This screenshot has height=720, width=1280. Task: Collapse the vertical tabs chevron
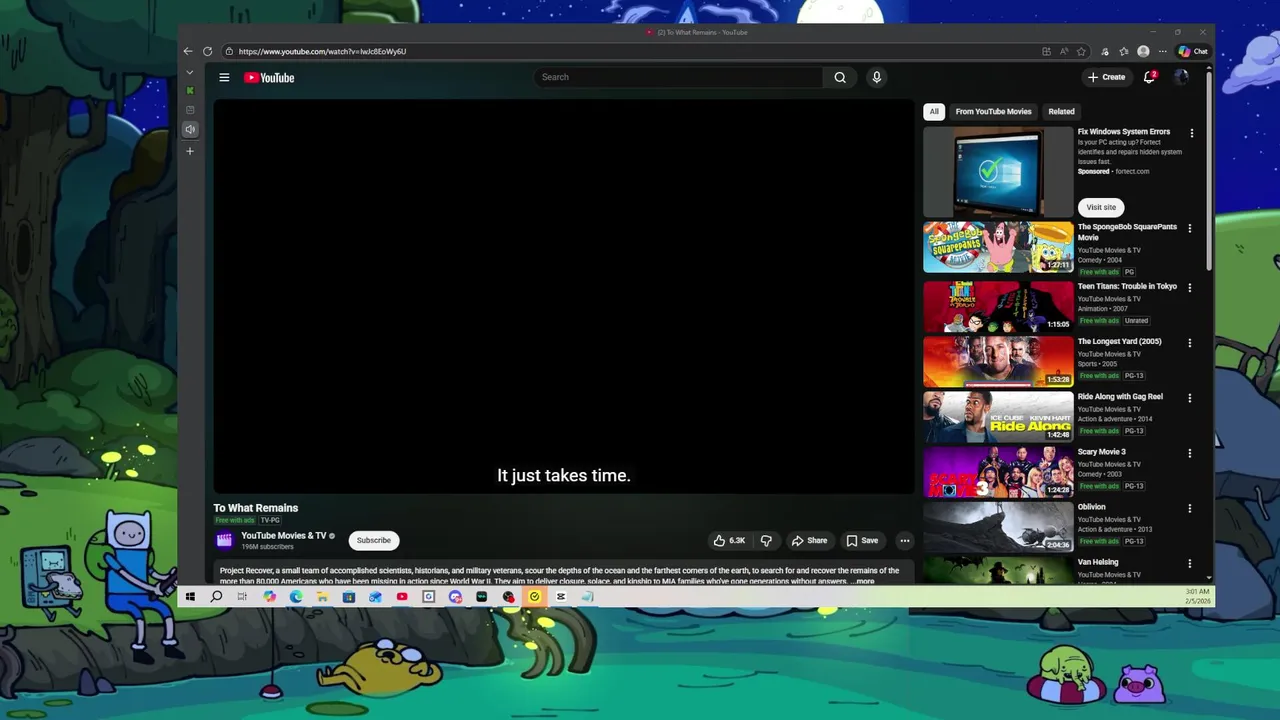tap(190, 72)
